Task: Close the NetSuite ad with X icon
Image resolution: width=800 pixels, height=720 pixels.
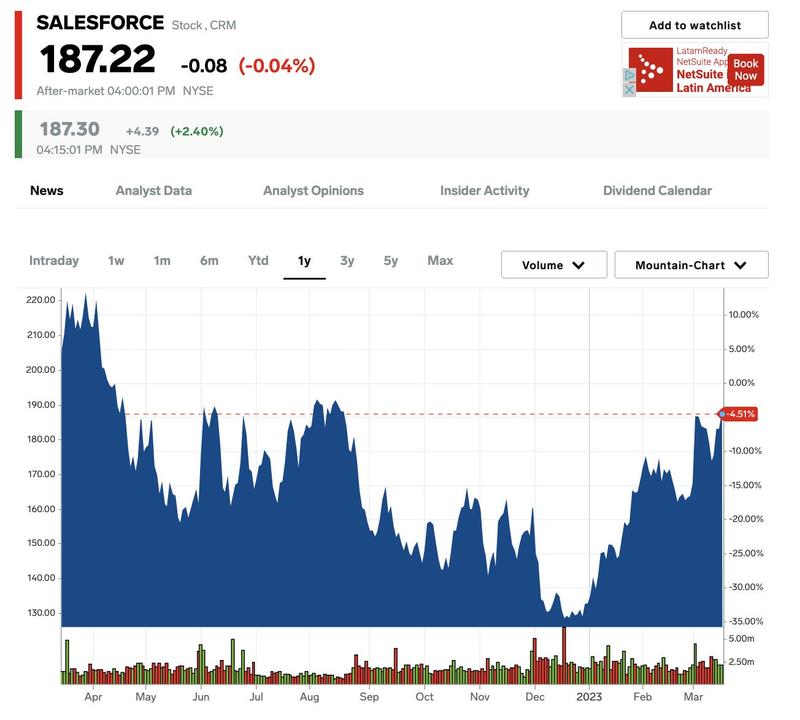Action: [629, 90]
